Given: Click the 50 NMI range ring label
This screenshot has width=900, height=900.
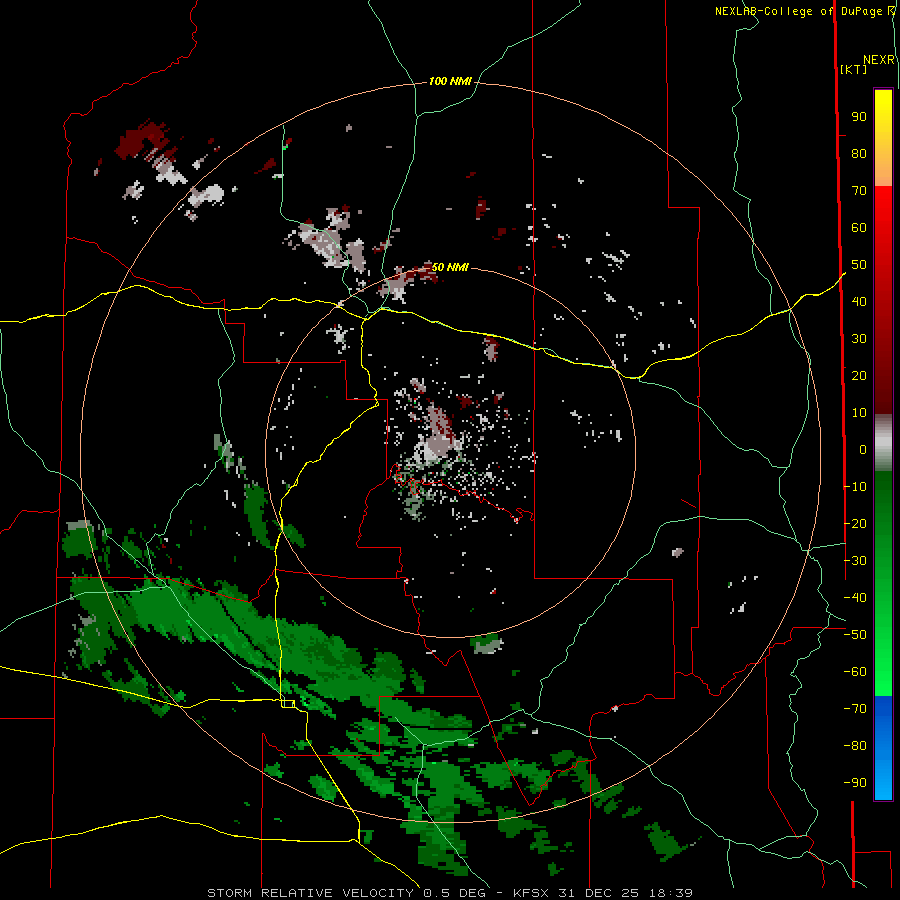Looking at the screenshot, I should [x=450, y=267].
